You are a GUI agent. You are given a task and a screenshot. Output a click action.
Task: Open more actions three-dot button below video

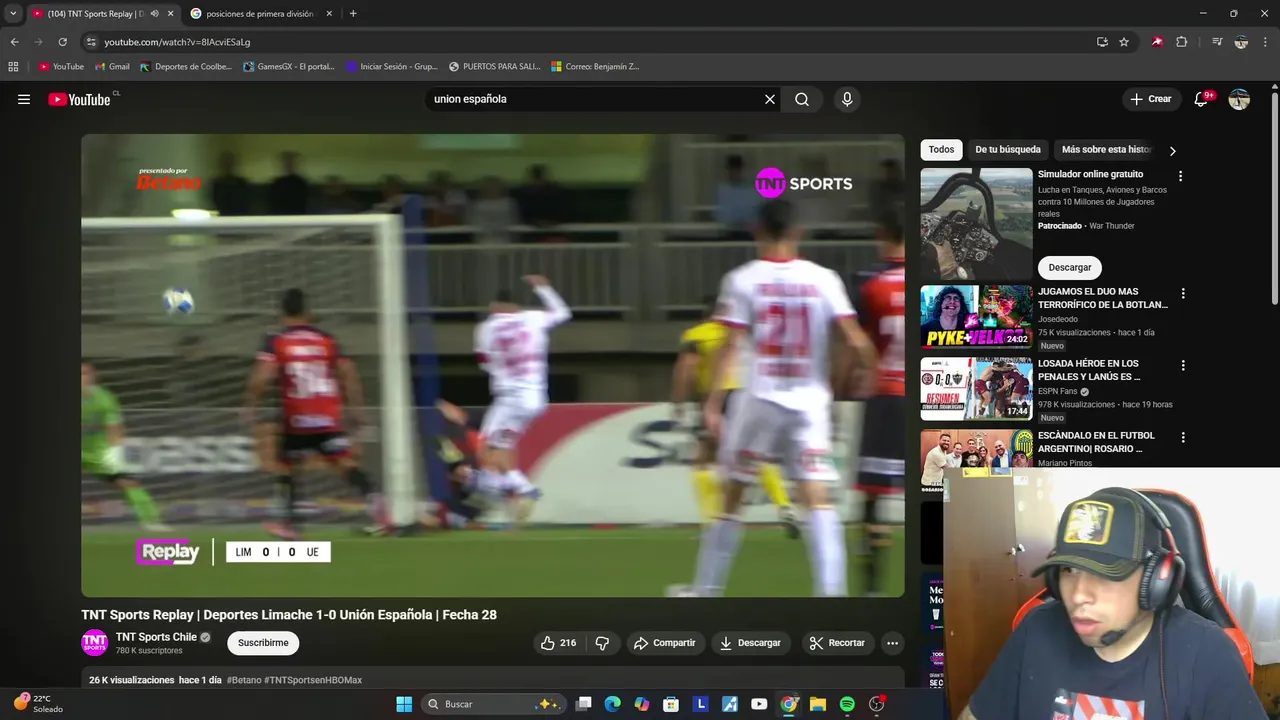click(892, 643)
